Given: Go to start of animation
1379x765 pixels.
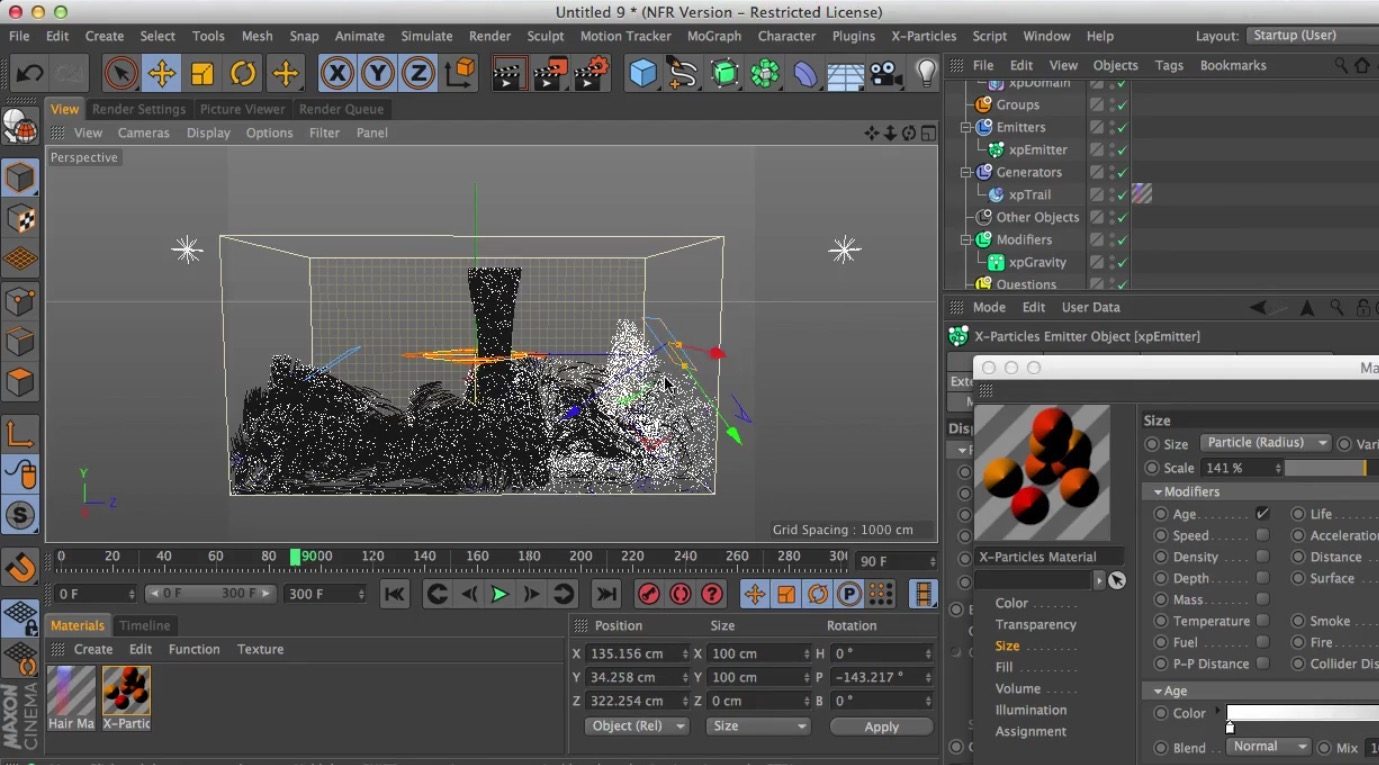Looking at the screenshot, I should click(x=395, y=594).
